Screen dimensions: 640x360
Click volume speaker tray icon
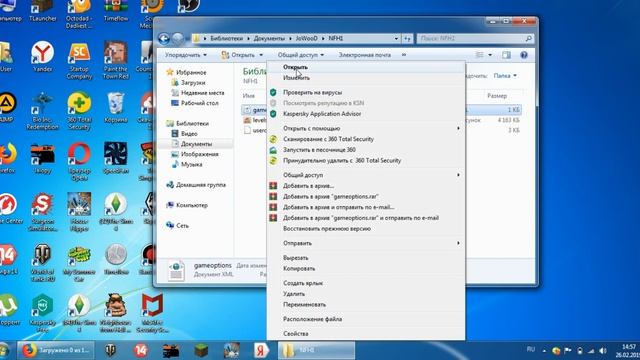point(603,351)
